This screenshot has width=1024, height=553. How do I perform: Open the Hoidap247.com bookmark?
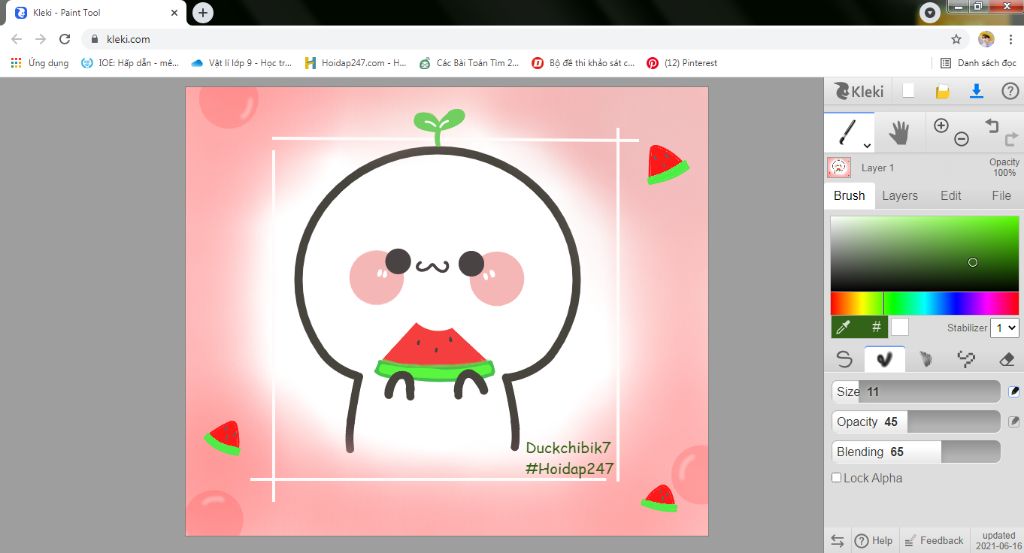click(355, 63)
